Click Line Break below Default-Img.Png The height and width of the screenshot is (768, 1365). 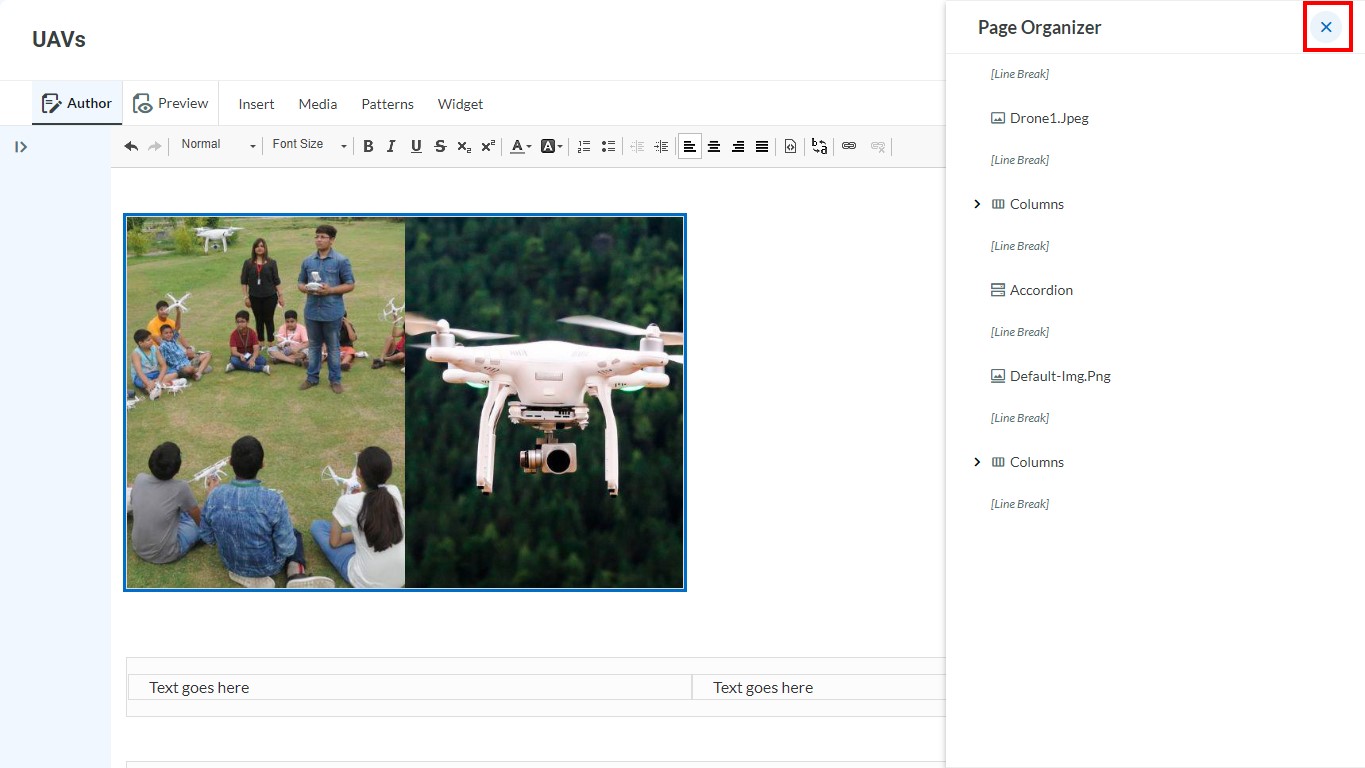pos(1019,418)
